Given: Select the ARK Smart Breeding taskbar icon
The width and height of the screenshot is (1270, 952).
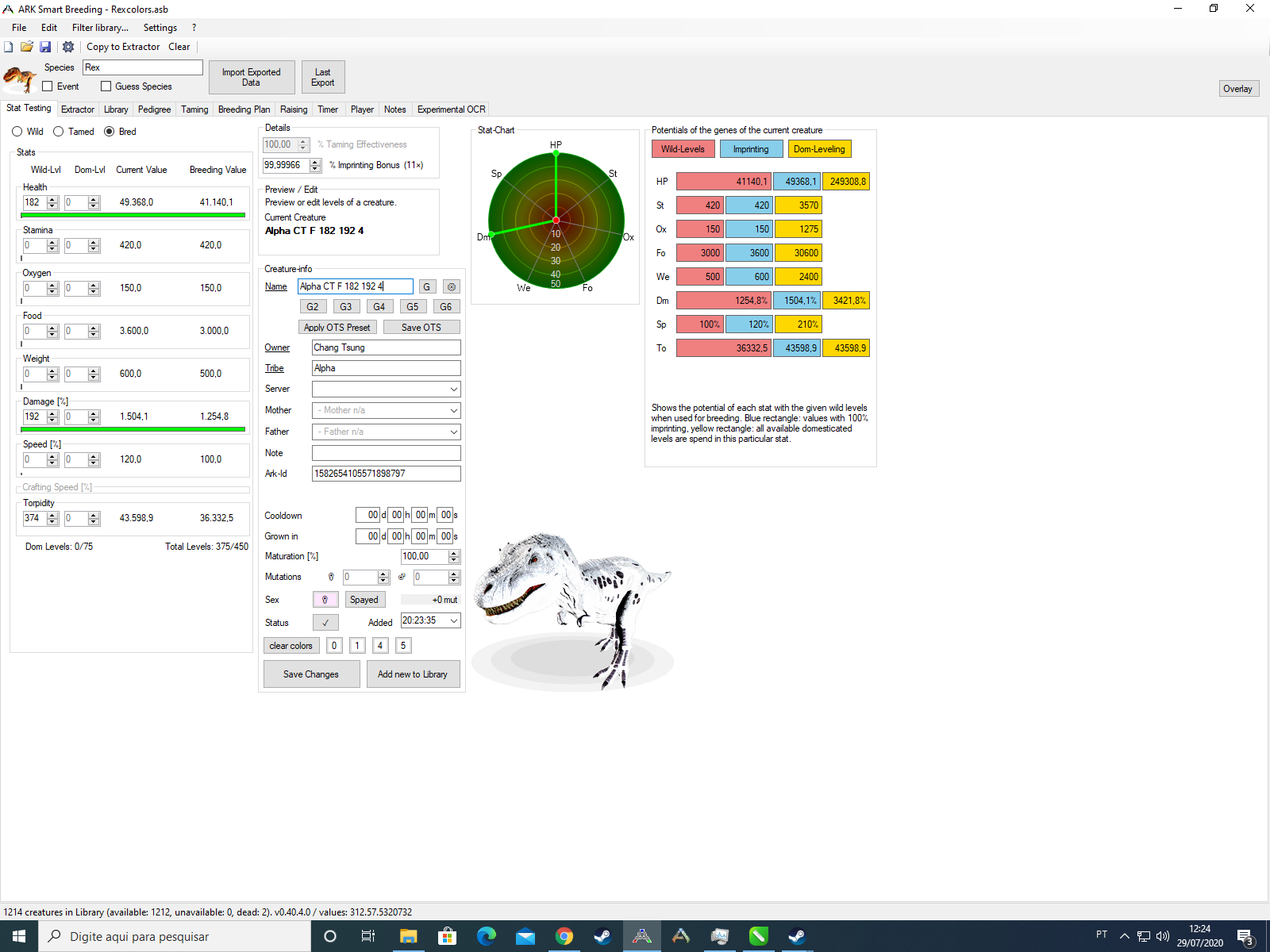Looking at the screenshot, I should click(x=641, y=936).
